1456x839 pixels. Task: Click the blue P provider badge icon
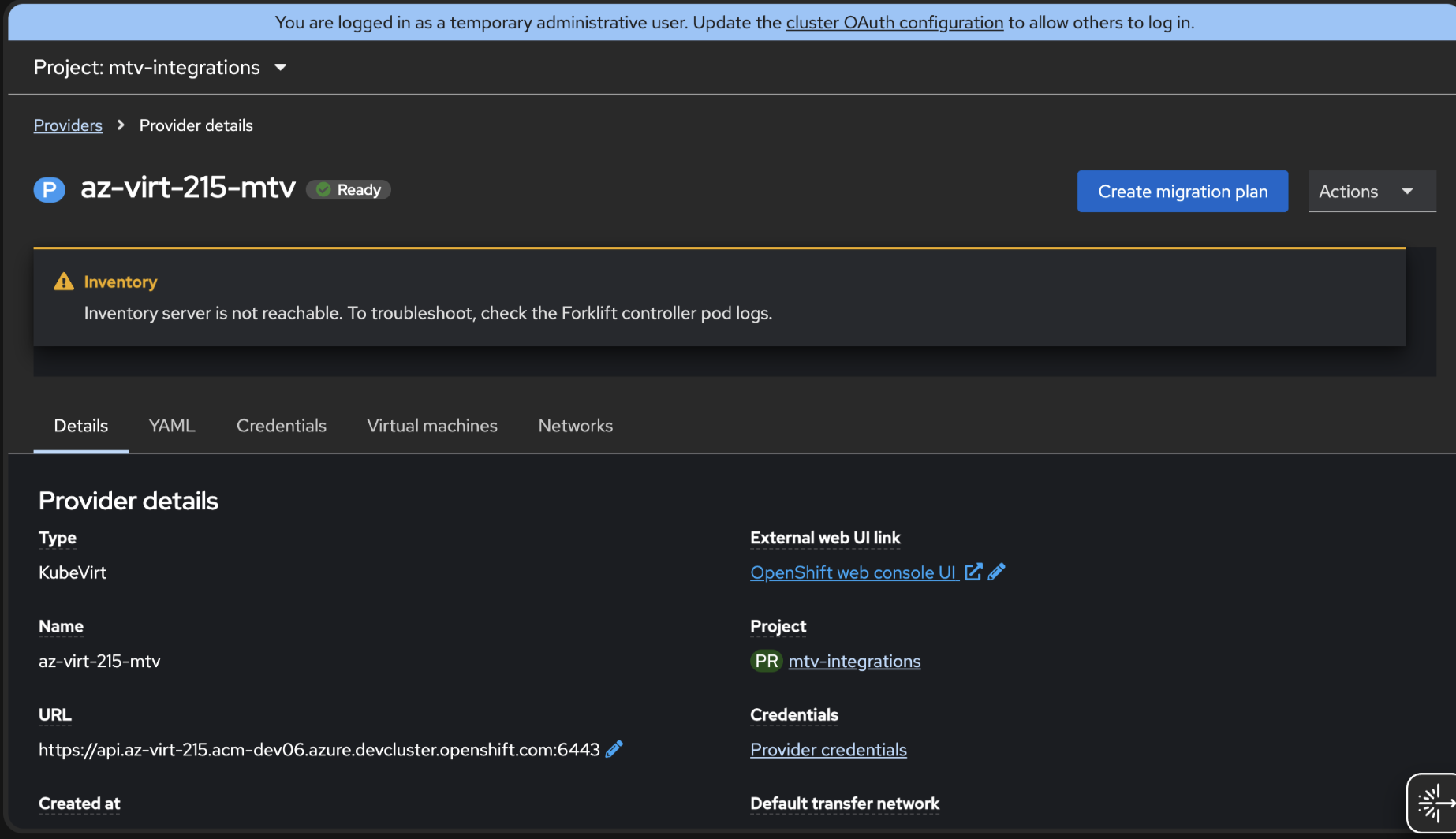tap(49, 190)
